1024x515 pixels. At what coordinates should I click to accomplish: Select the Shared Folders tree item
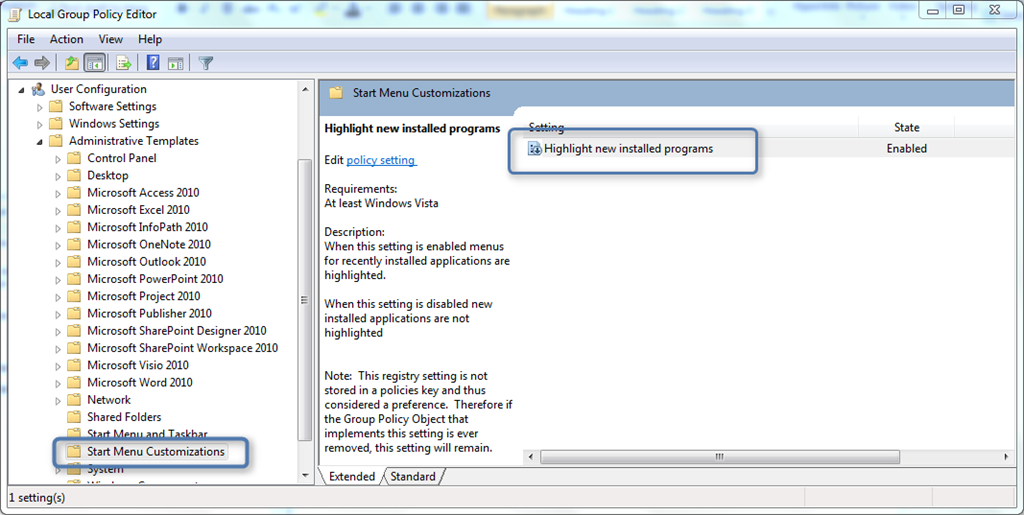(124, 417)
